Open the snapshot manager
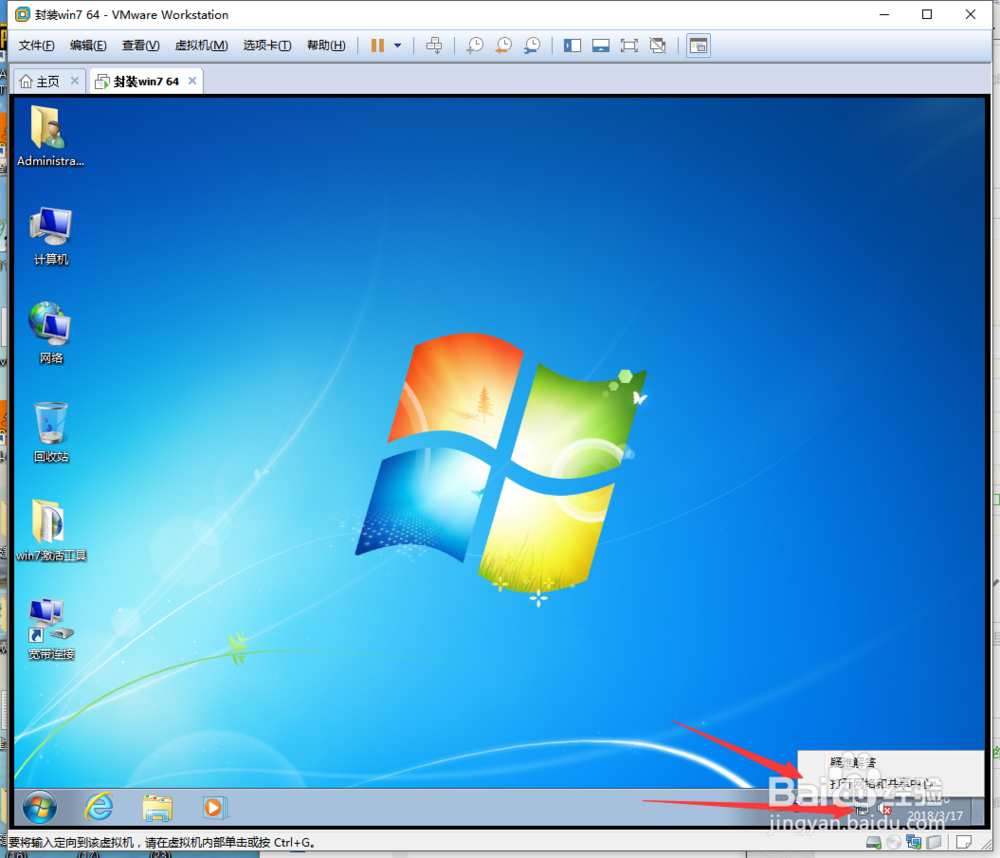 coord(532,45)
